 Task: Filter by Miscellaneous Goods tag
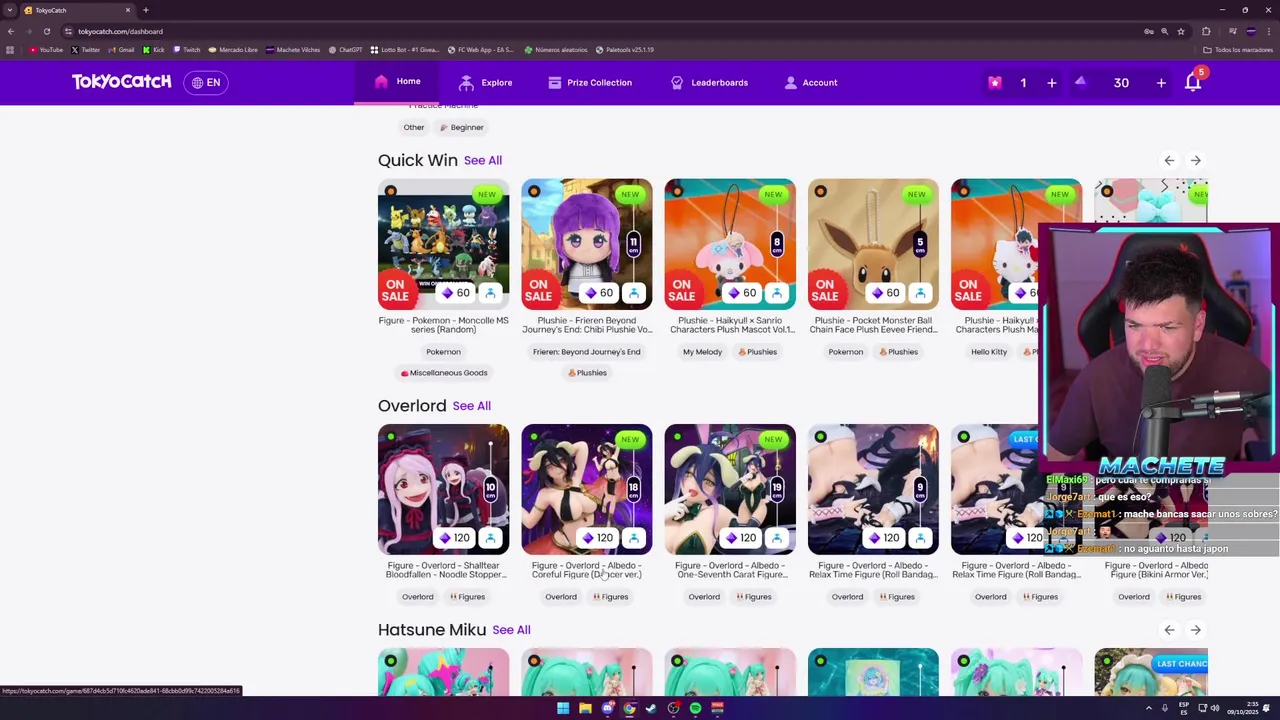coord(443,373)
